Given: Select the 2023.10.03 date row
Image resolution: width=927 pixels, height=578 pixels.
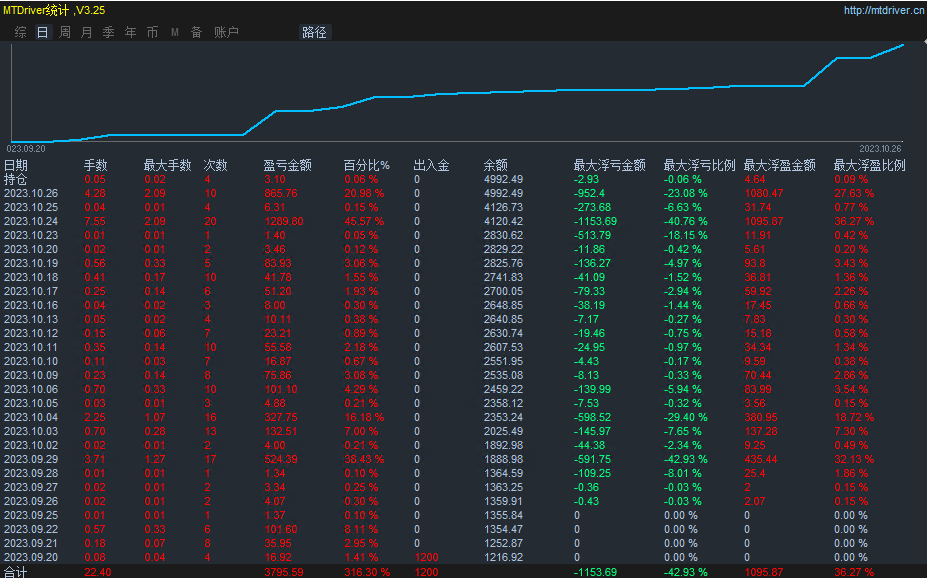Looking at the screenshot, I should coord(31,431).
